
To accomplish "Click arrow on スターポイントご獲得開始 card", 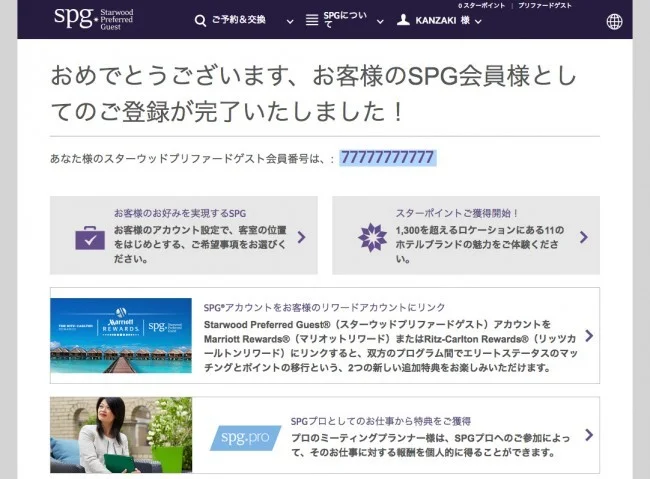I will click(x=584, y=237).
